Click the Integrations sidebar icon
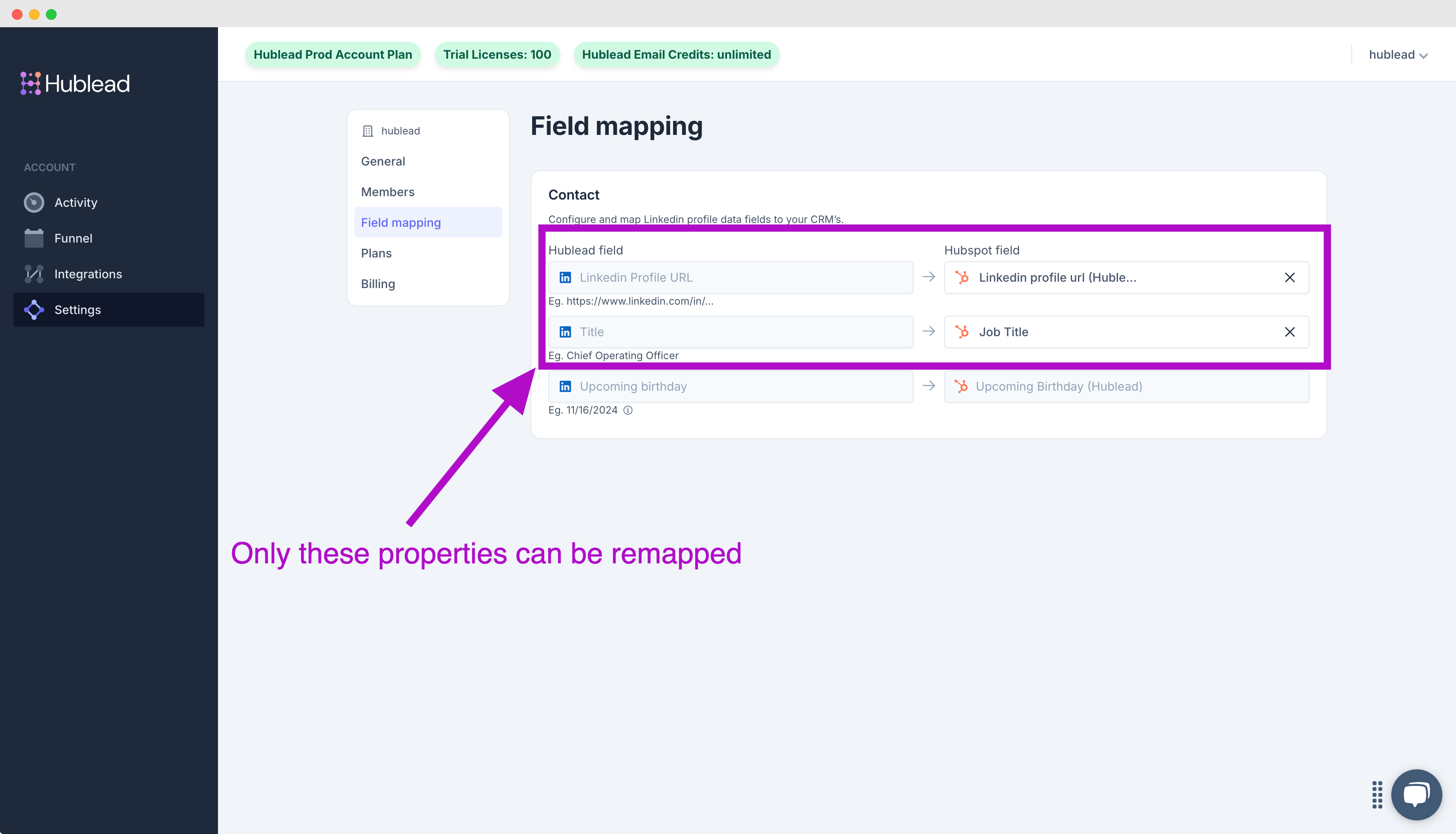Screen dimensions: 1456x834 tap(34, 274)
